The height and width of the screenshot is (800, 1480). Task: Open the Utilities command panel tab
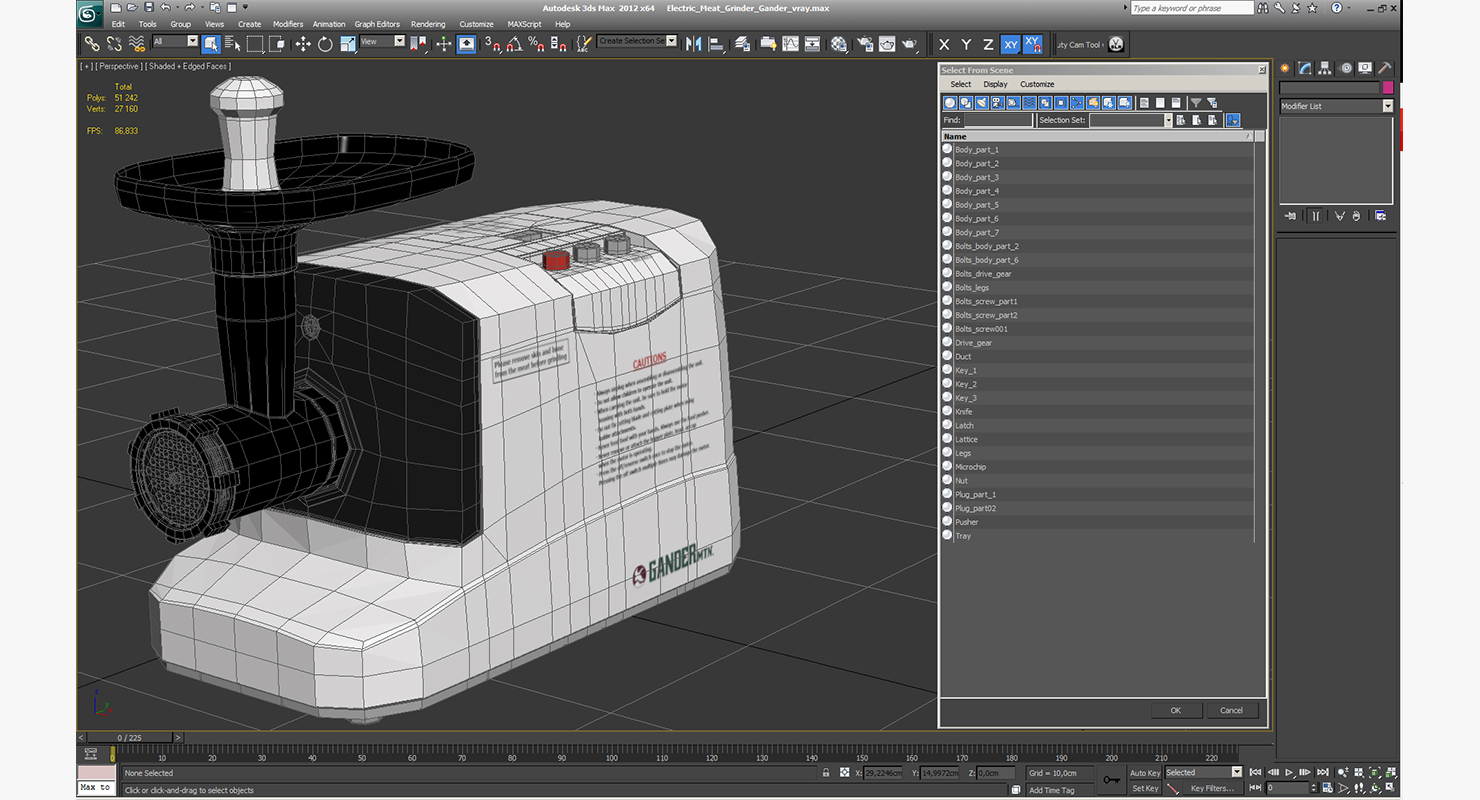pos(1385,68)
